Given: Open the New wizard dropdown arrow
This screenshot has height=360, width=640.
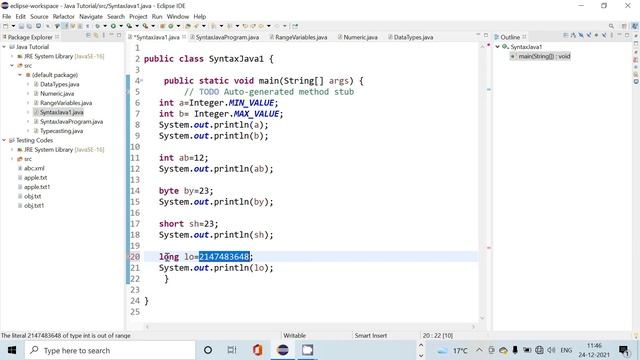Looking at the screenshot, I should pyautogui.click(x=13, y=26).
